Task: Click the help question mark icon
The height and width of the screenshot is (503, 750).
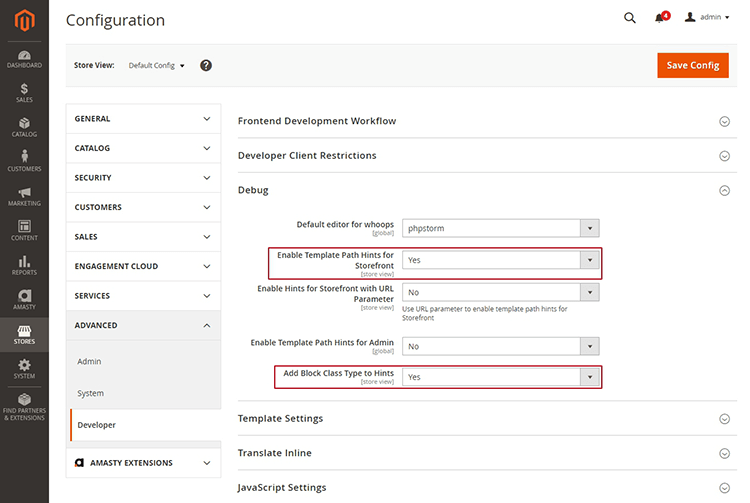Action: 206,65
